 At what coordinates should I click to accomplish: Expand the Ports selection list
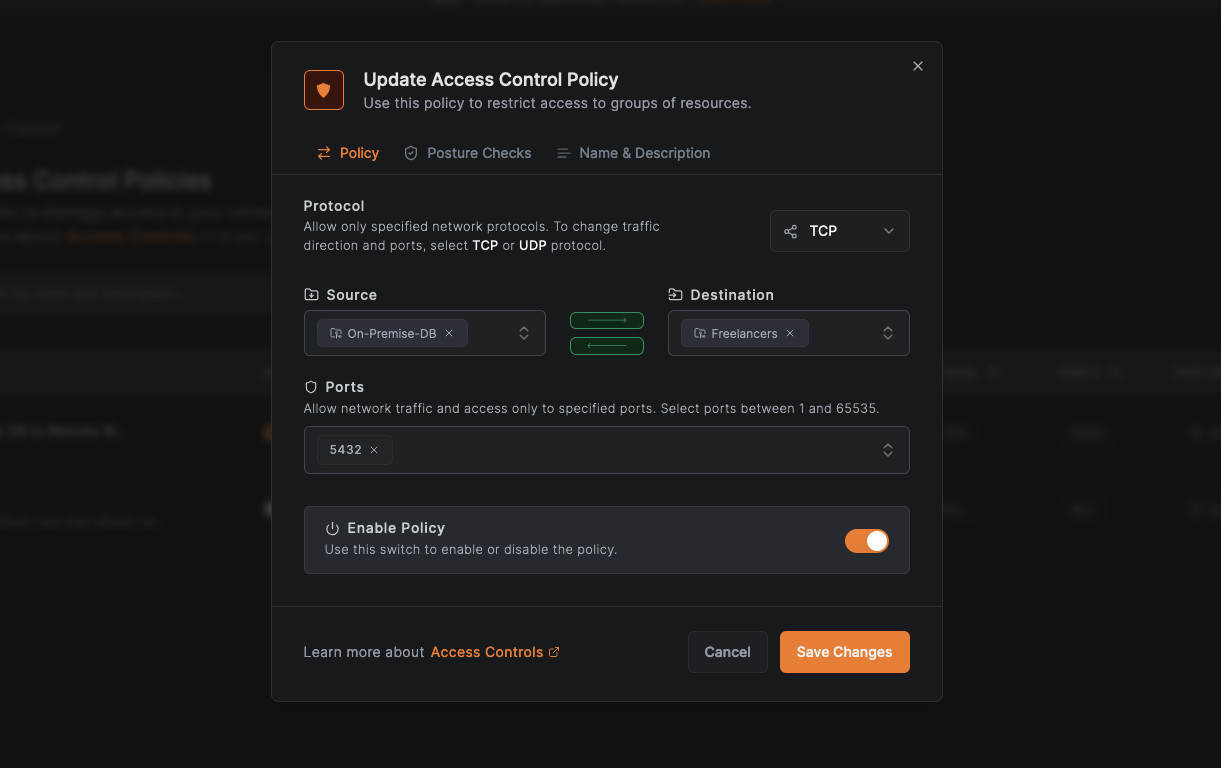(887, 450)
